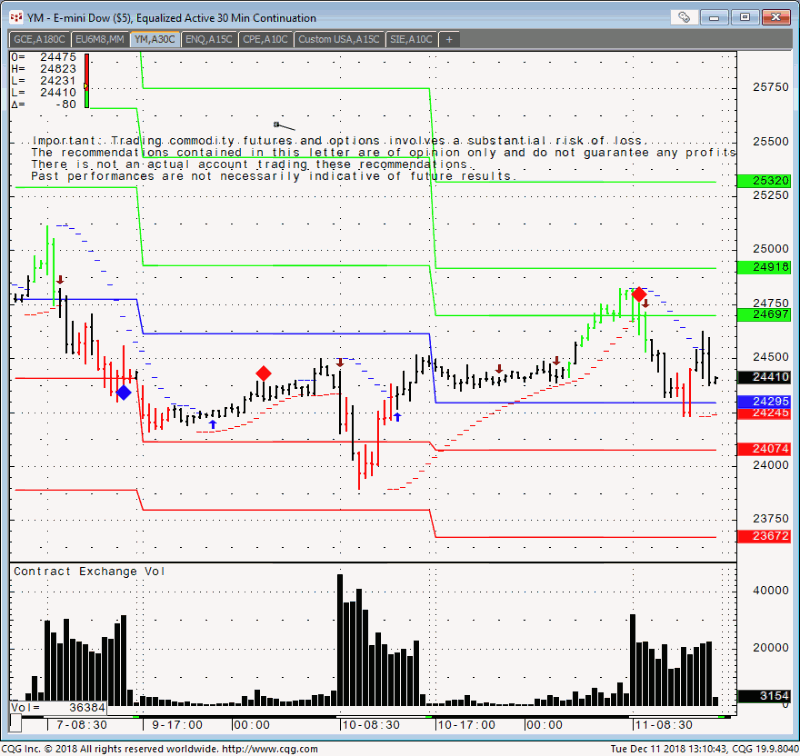Click the red diamond at the chart's highest peak
This screenshot has width=800, height=756.
coord(639,294)
